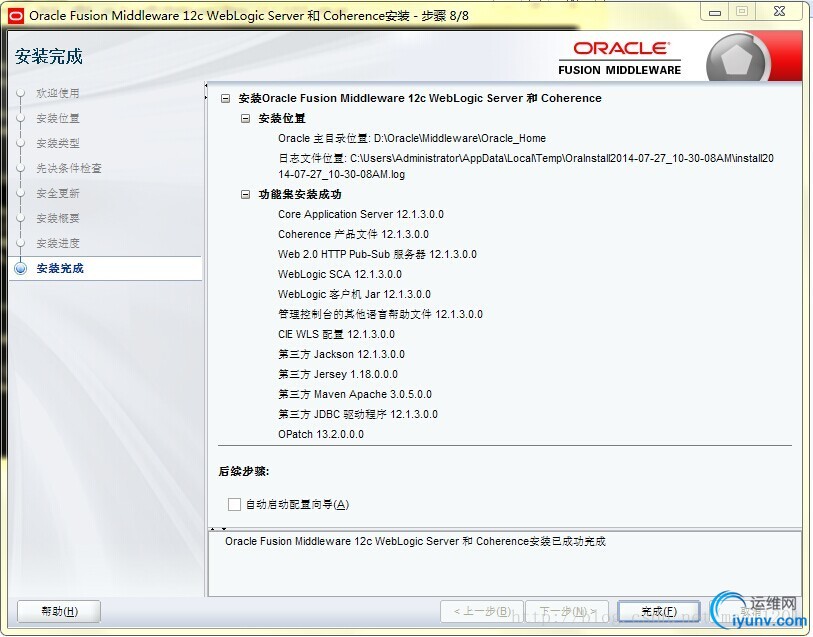This screenshot has height=637, width=813.
Task: Select the CIE WLS 配置 12.1.3.0.0 row
Action: pyautogui.click(x=336, y=334)
